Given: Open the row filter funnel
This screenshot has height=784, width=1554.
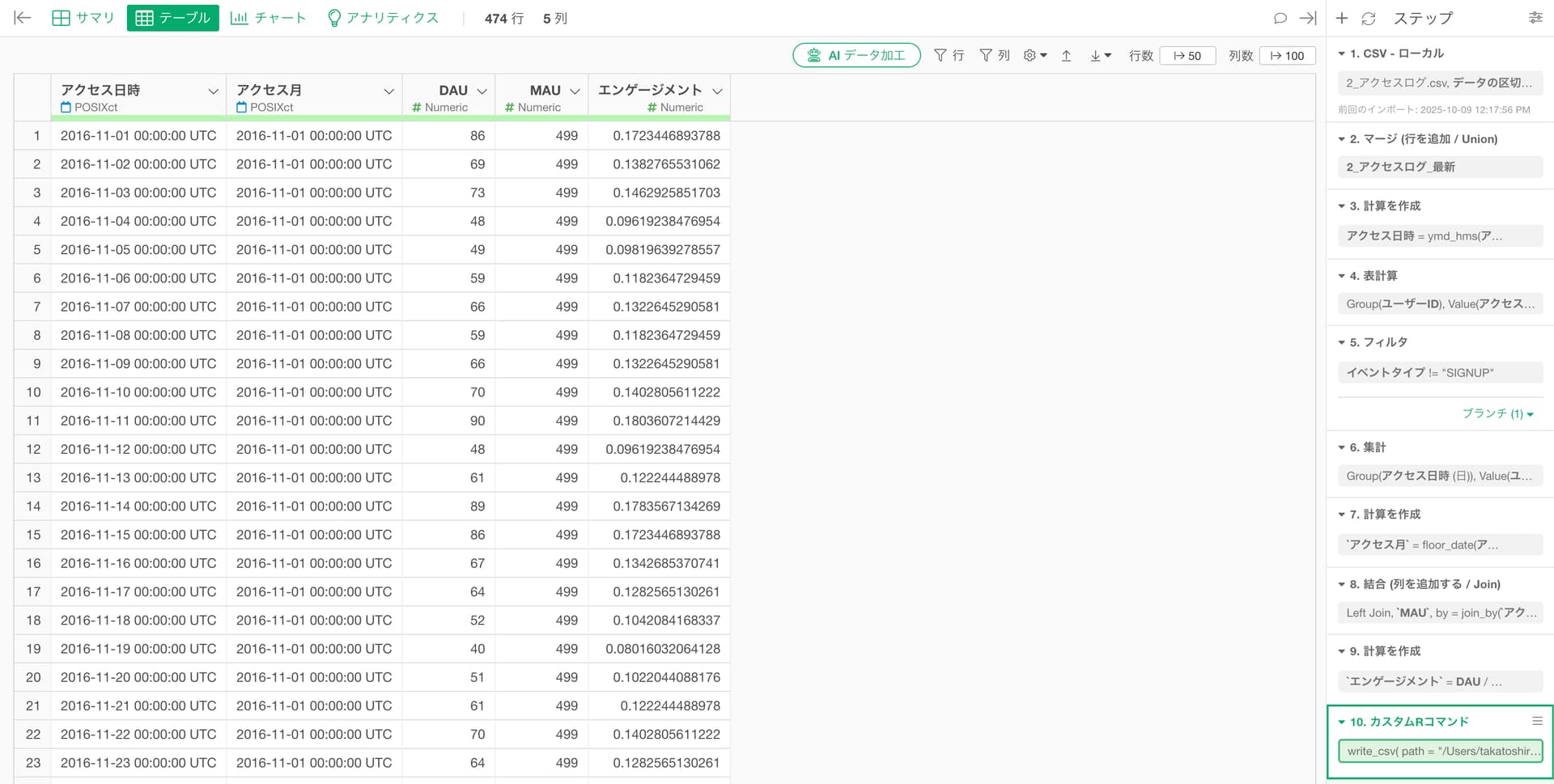Looking at the screenshot, I should point(949,55).
